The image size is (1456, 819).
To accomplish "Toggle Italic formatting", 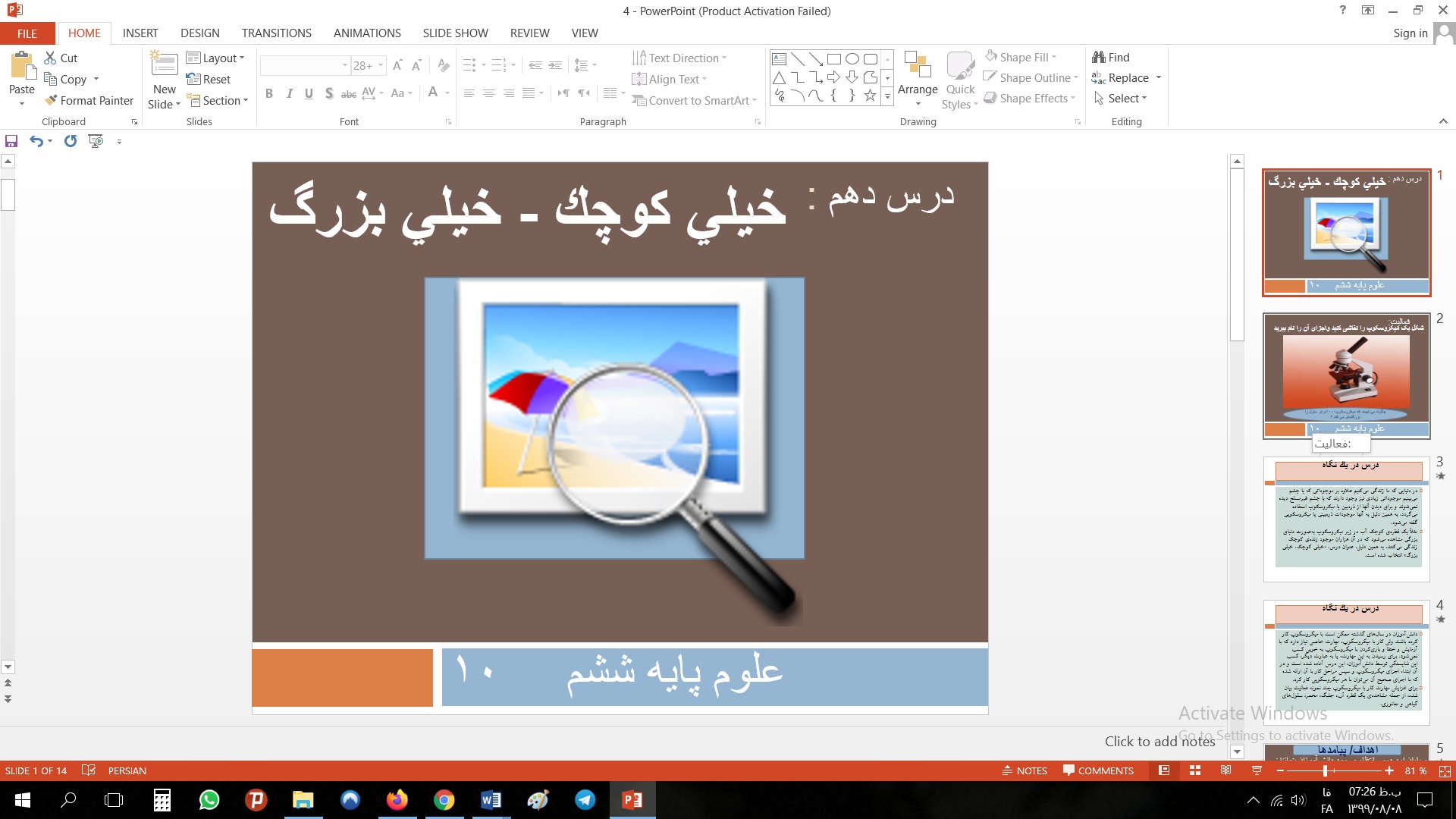I will (x=289, y=93).
